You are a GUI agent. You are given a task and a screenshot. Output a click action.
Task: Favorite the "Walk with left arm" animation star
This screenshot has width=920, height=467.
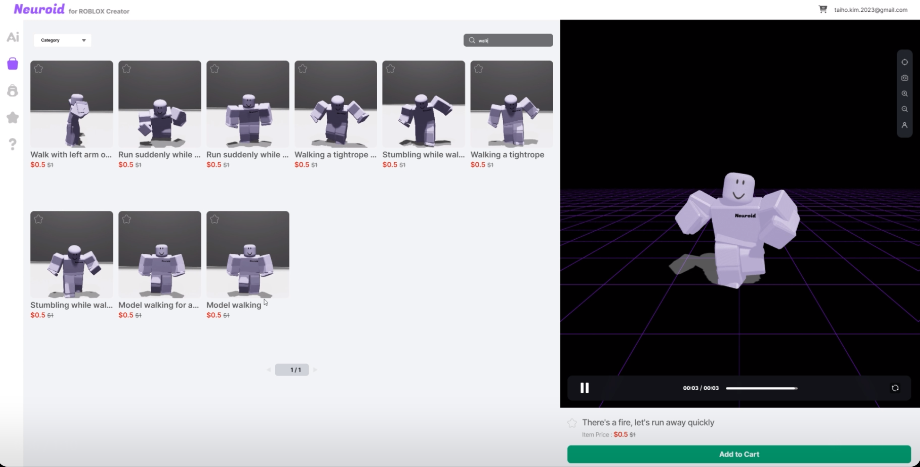click(x=38, y=68)
